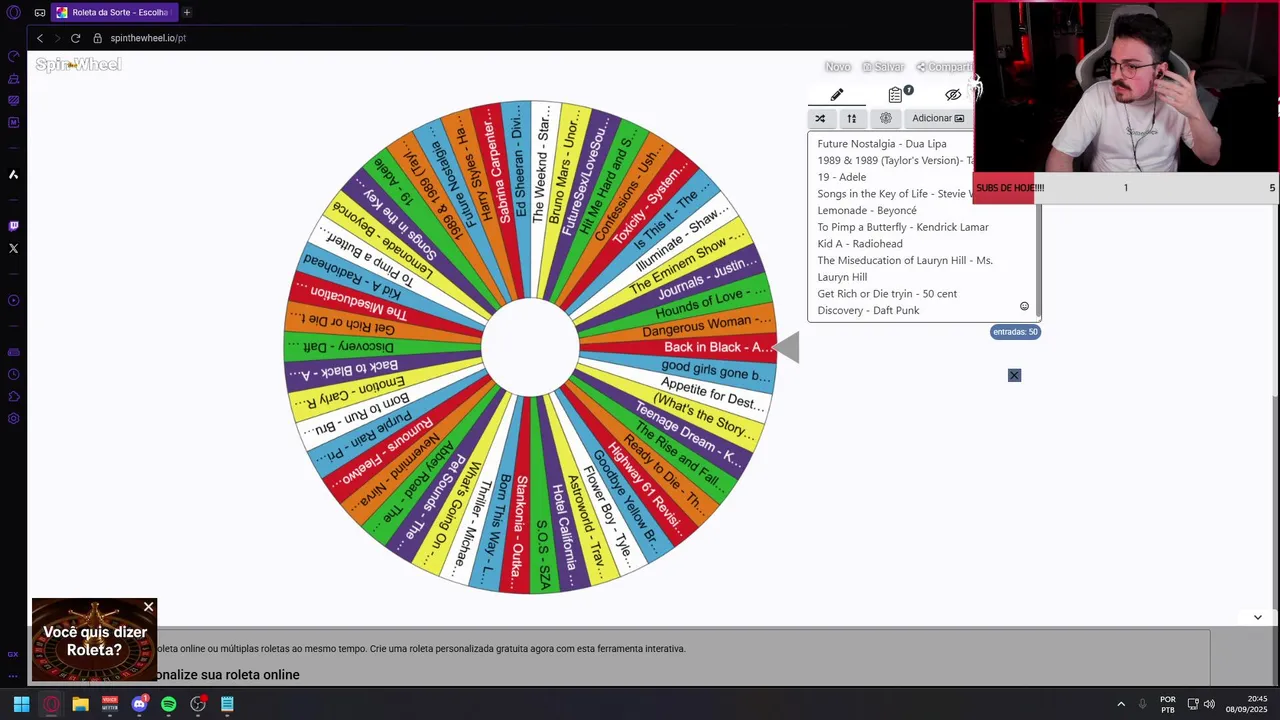Open browsing History clock icon
Screen dimensions: 1280x720
13,374
